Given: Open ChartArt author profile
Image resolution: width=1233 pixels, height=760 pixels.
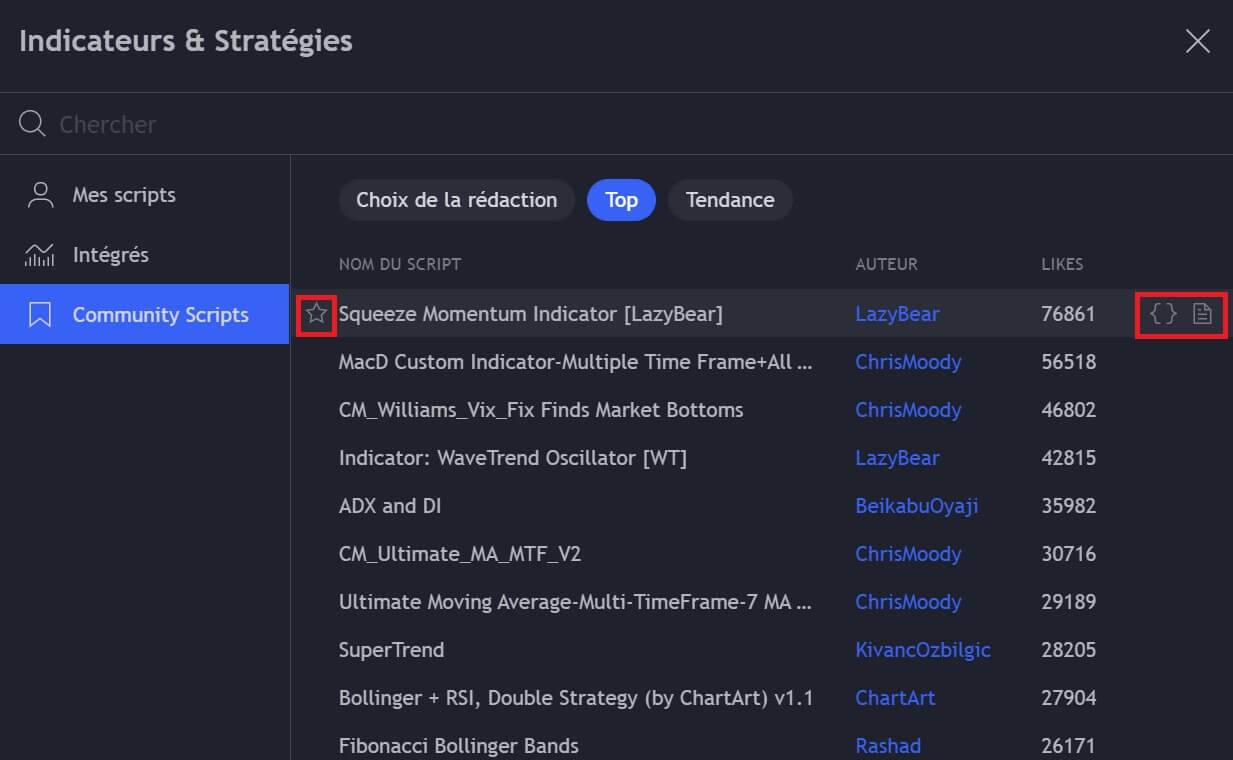Looking at the screenshot, I should [895, 698].
